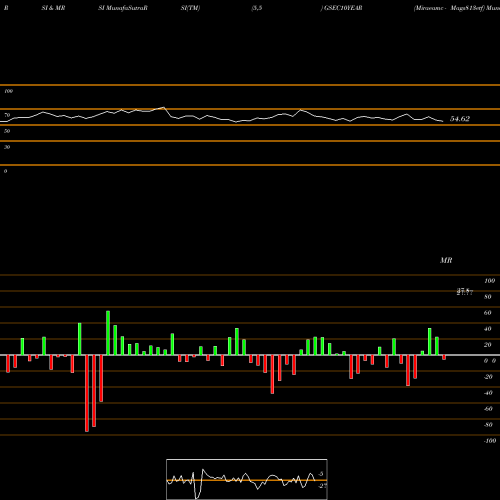The height and width of the screenshot is (500, 500).
Task: Click the MR axis label 100 on the right
Action: [x=489, y=281]
